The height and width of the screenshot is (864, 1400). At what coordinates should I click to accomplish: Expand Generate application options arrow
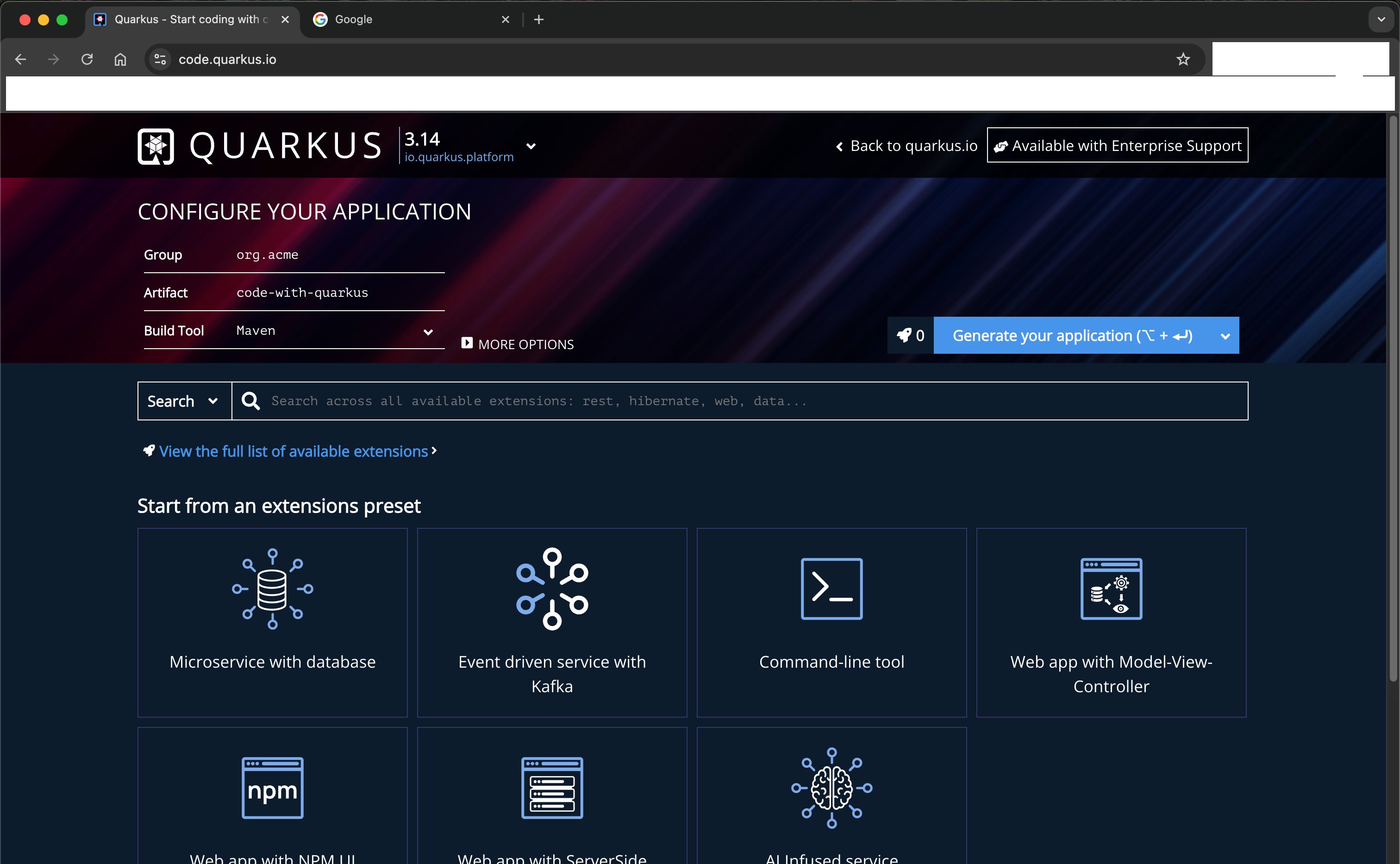[1225, 336]
